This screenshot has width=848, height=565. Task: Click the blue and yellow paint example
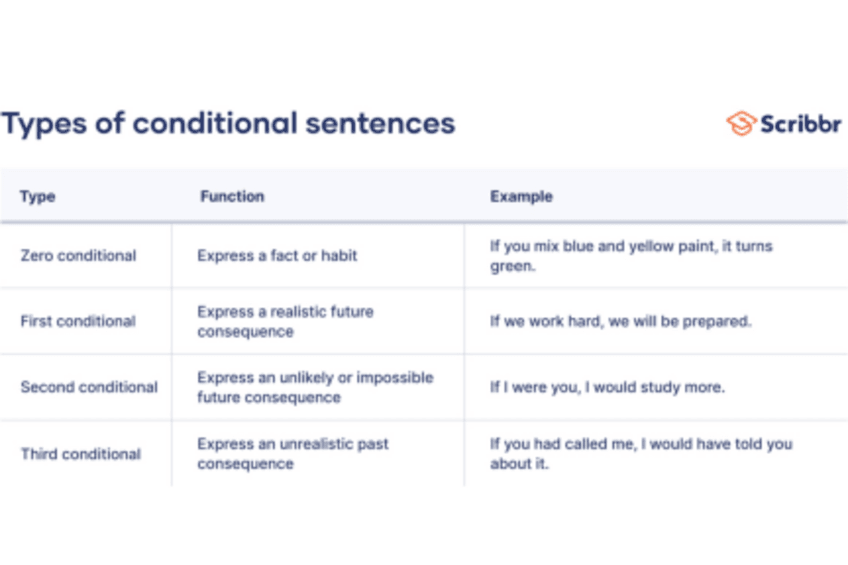(x=631, y=246)
